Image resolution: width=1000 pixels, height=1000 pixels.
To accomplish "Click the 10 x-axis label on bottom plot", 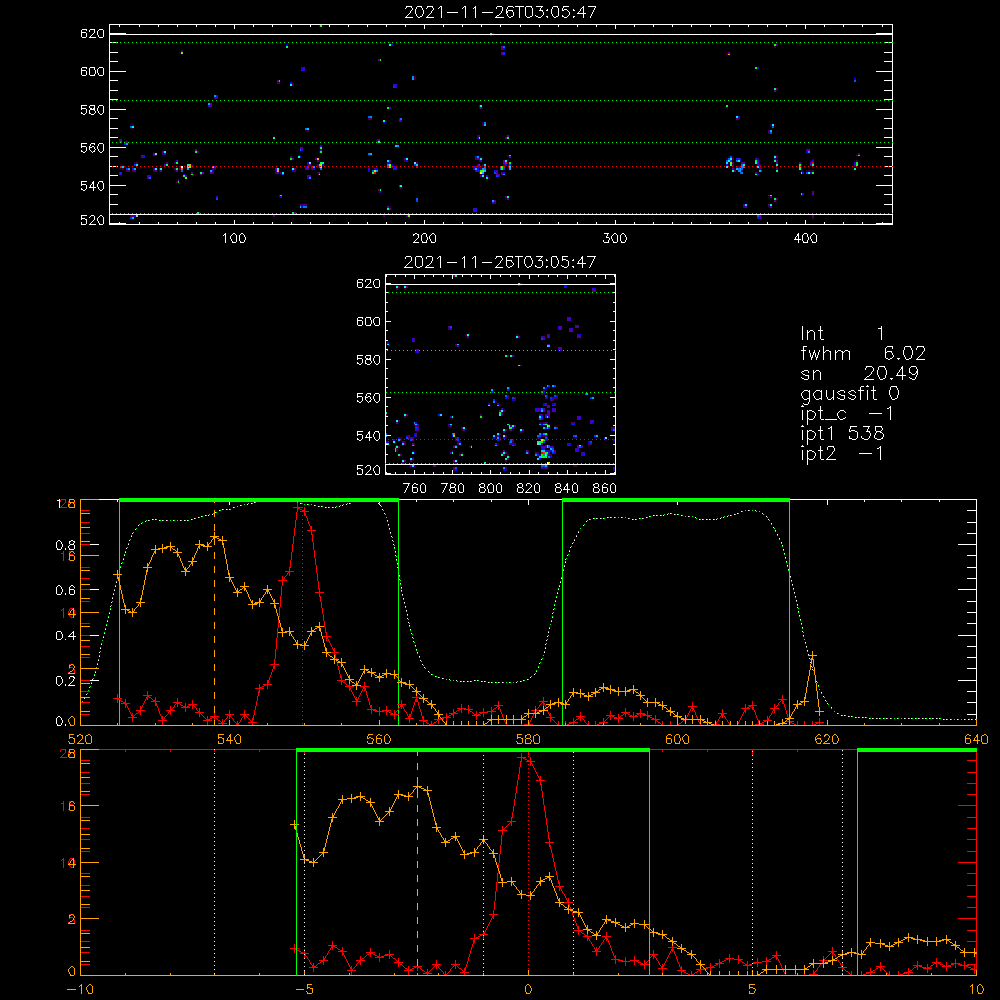I will pos(976,989).
